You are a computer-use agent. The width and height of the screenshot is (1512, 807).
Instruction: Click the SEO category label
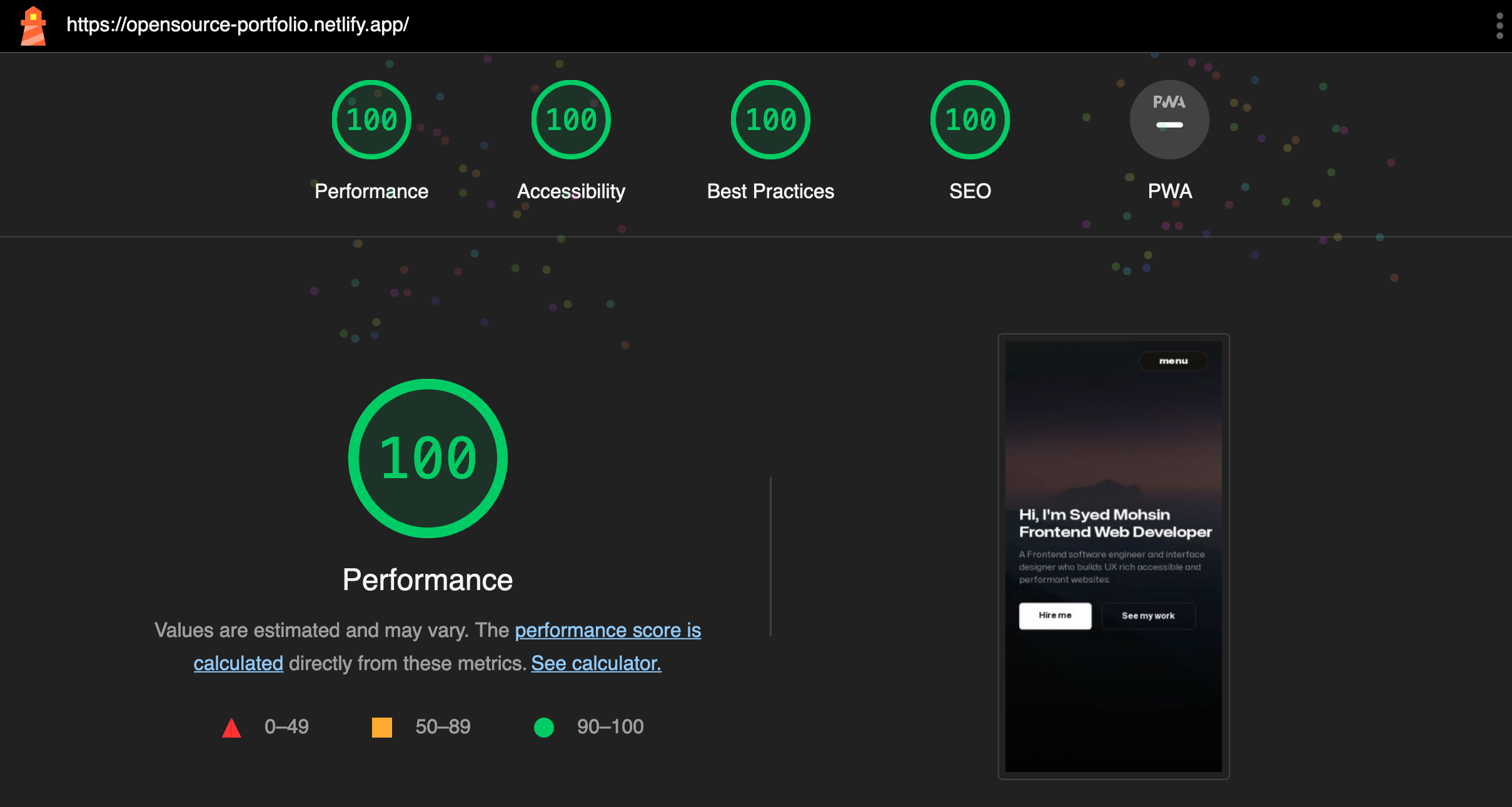tap(970, 191)
